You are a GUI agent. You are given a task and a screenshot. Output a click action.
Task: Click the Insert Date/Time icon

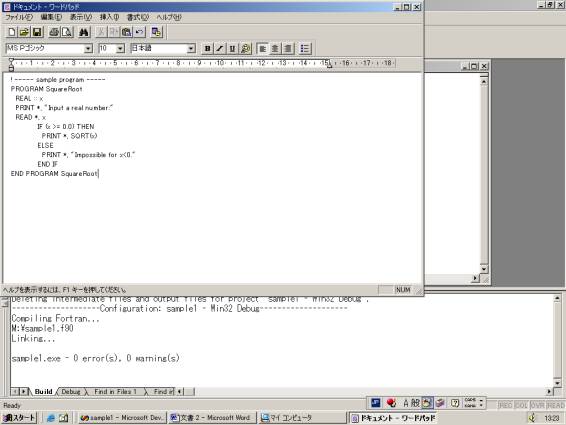[156, 32]
